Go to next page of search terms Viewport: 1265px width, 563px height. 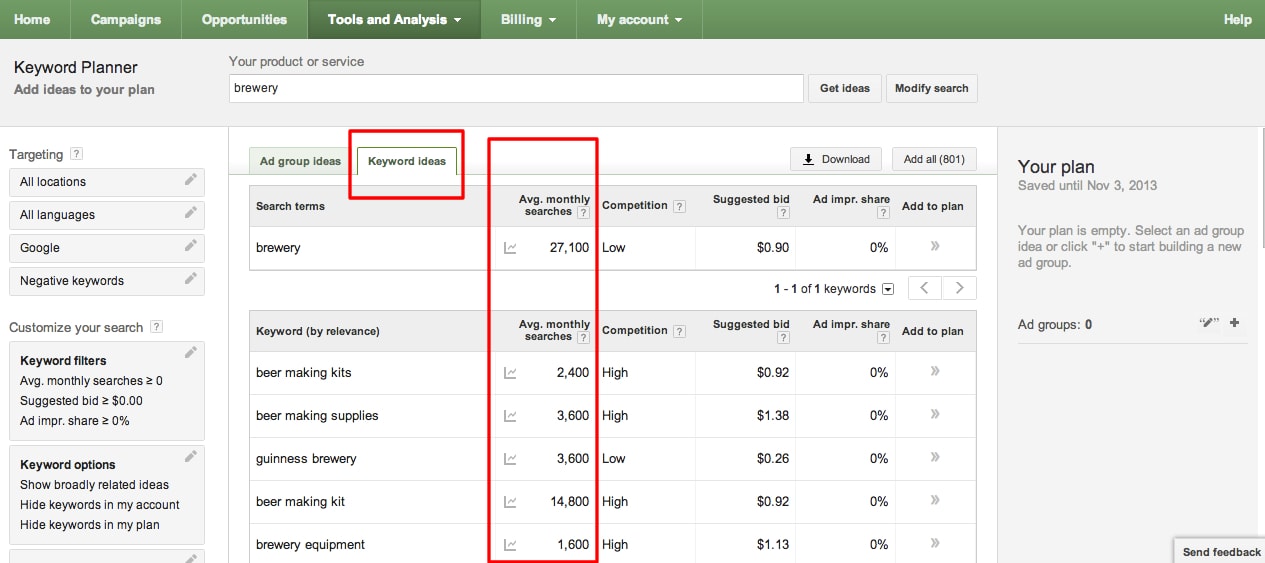click(959, 288)
